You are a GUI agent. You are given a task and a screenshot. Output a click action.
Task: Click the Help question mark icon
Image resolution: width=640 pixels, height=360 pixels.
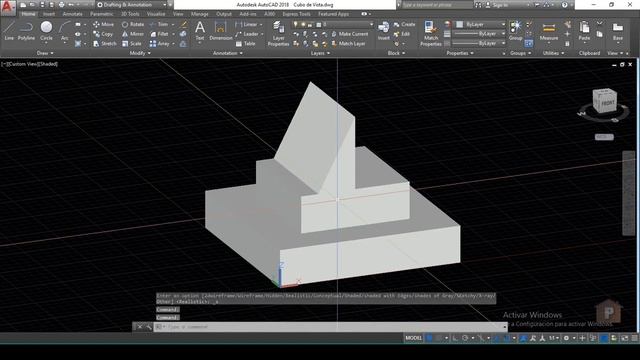tap(564, 5)
